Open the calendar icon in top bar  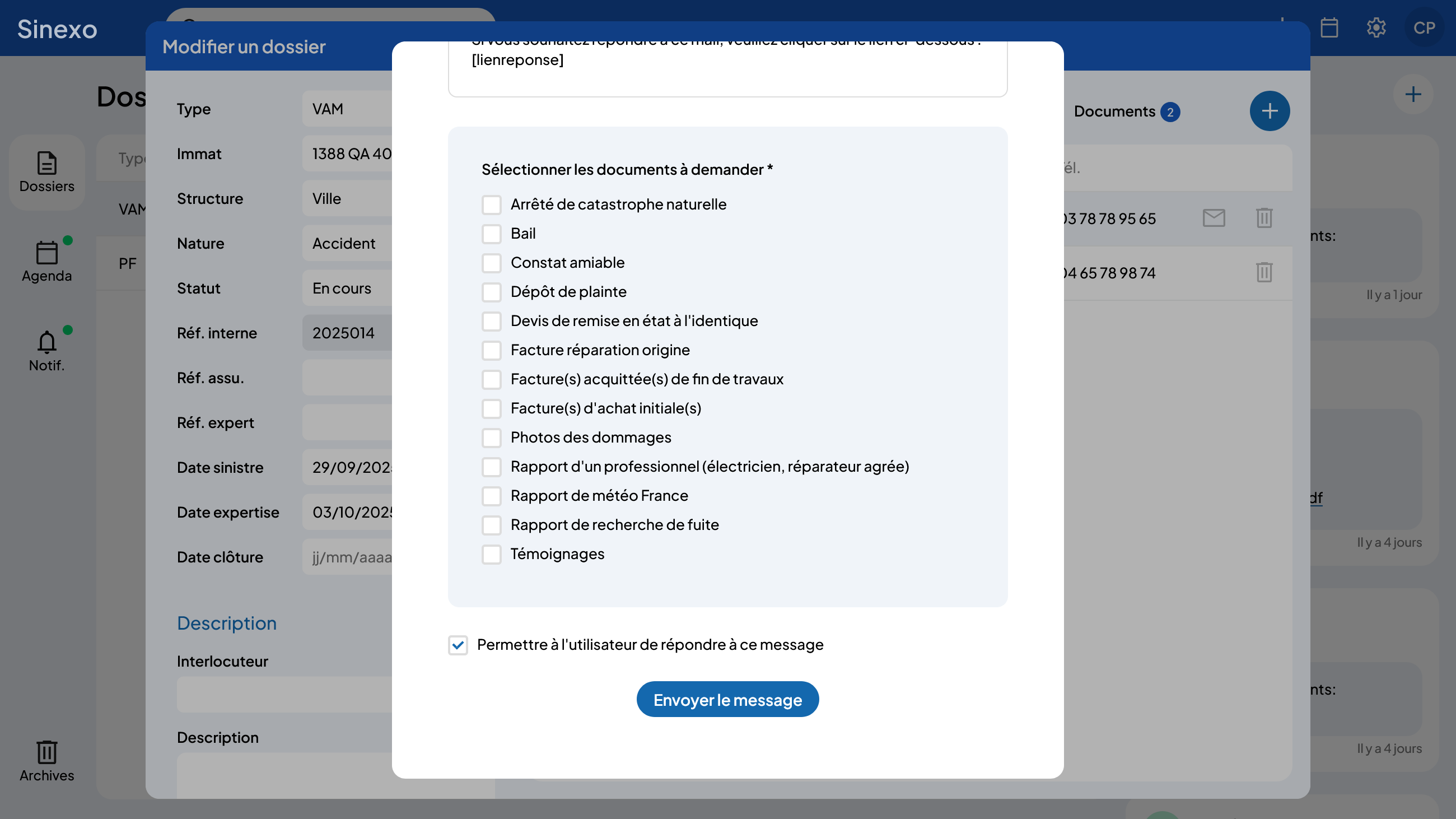click(x=1329, y=27)
